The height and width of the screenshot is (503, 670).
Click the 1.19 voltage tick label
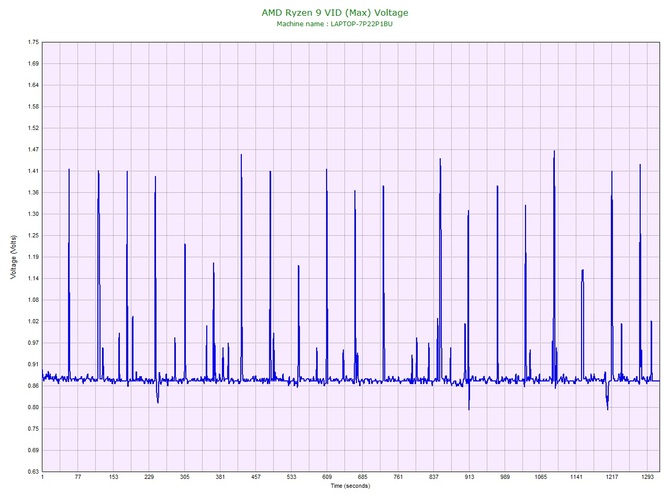[33, 257]
